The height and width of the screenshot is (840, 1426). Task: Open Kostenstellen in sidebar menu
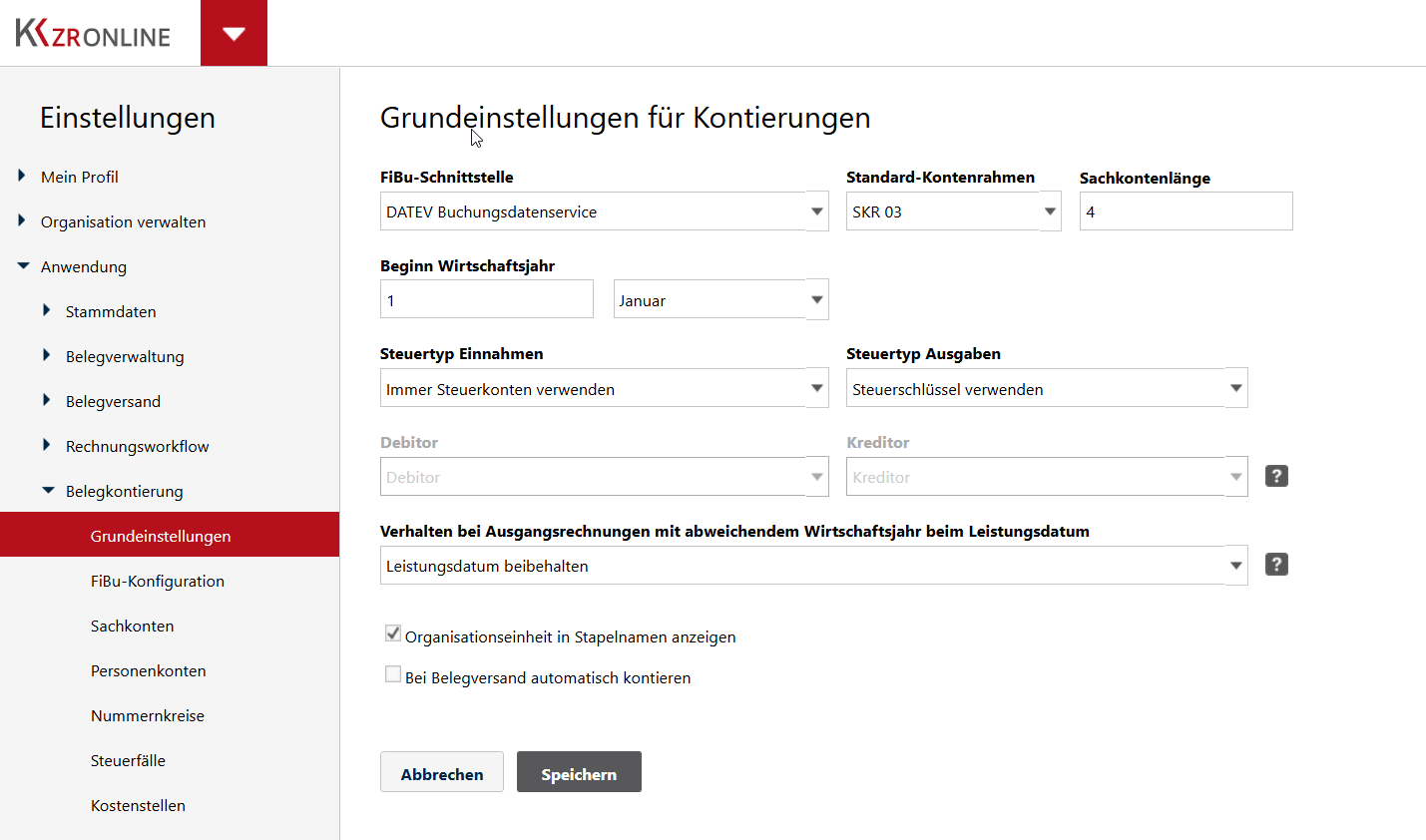138,805
